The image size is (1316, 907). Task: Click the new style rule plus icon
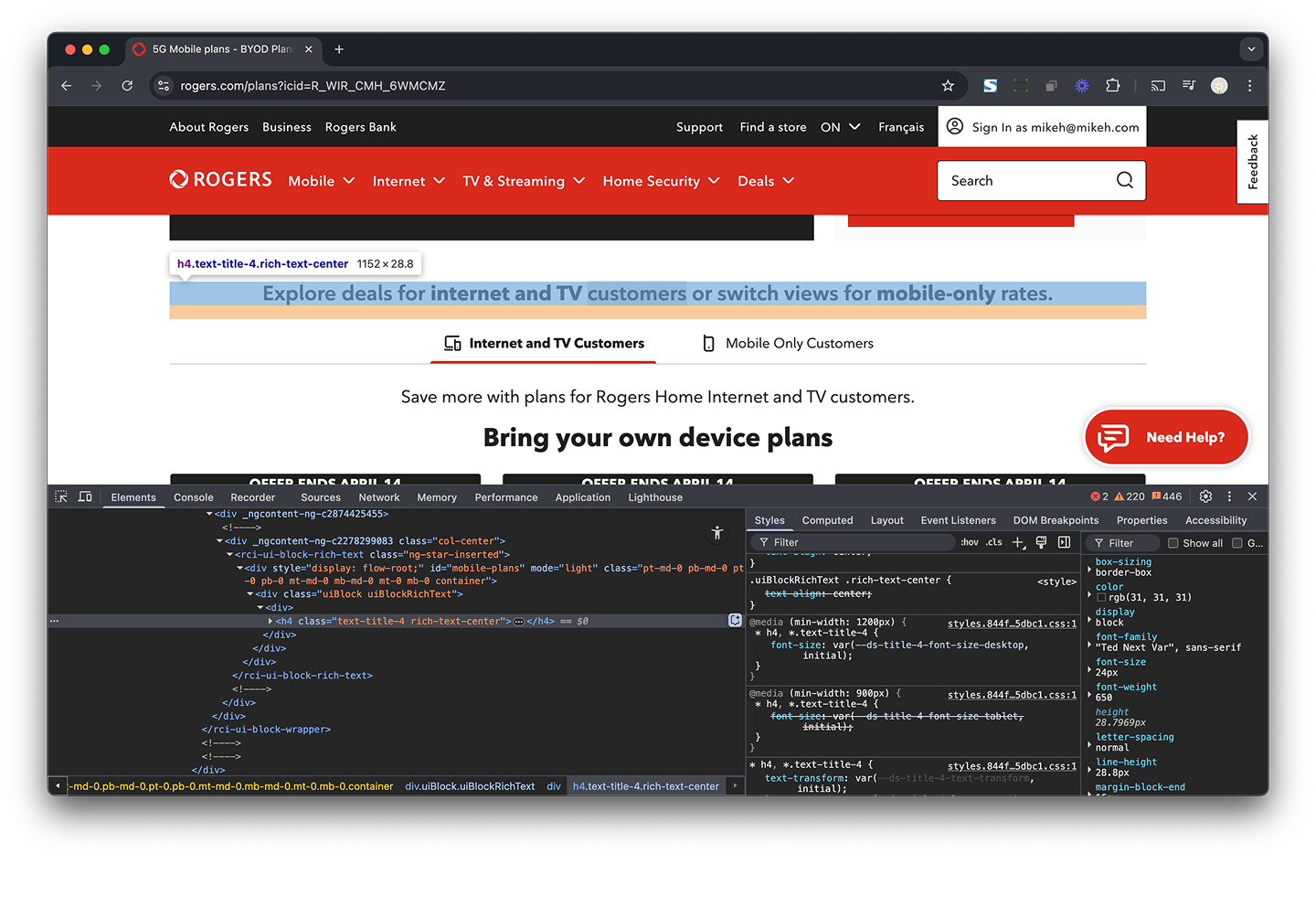[x=1018, y=542]
